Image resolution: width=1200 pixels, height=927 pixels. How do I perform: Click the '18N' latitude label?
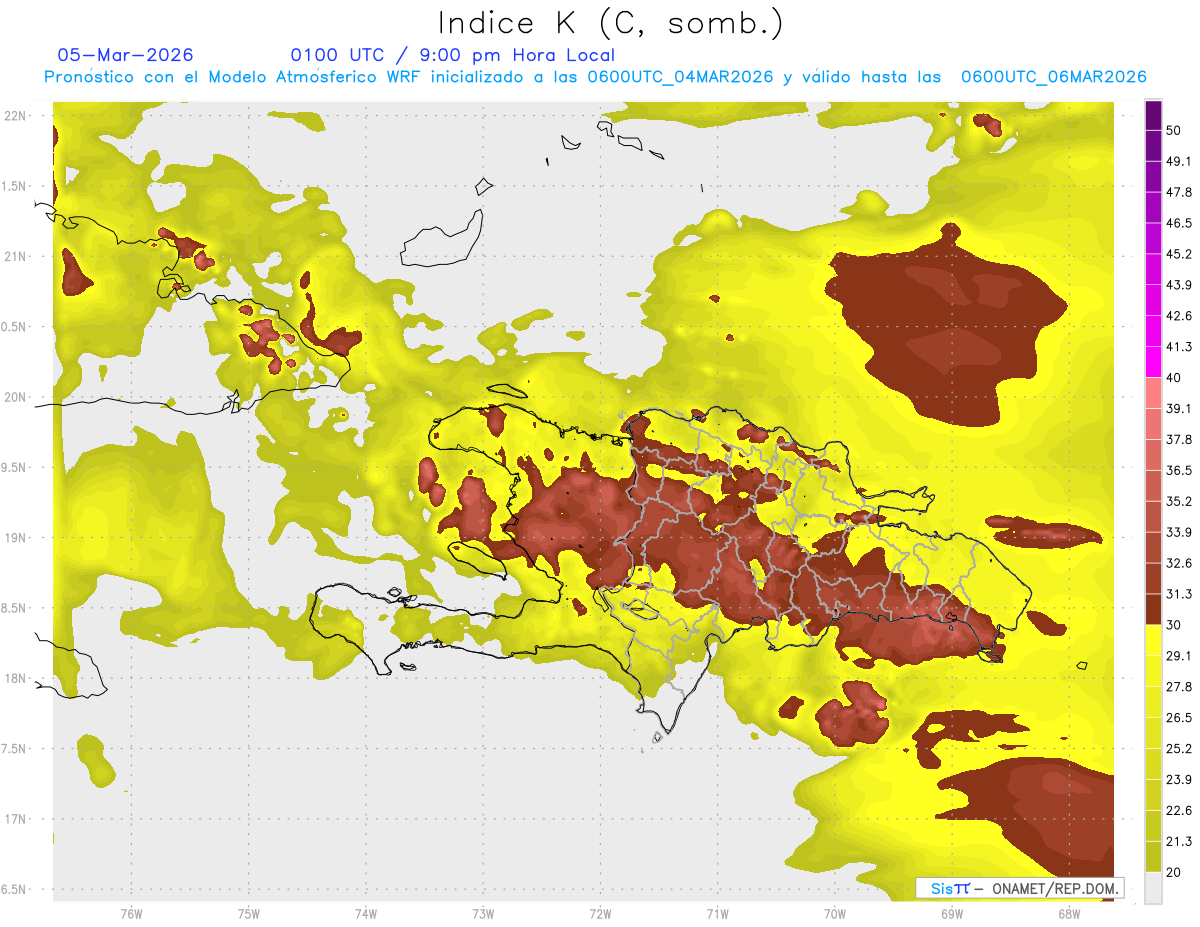[15, 678]
